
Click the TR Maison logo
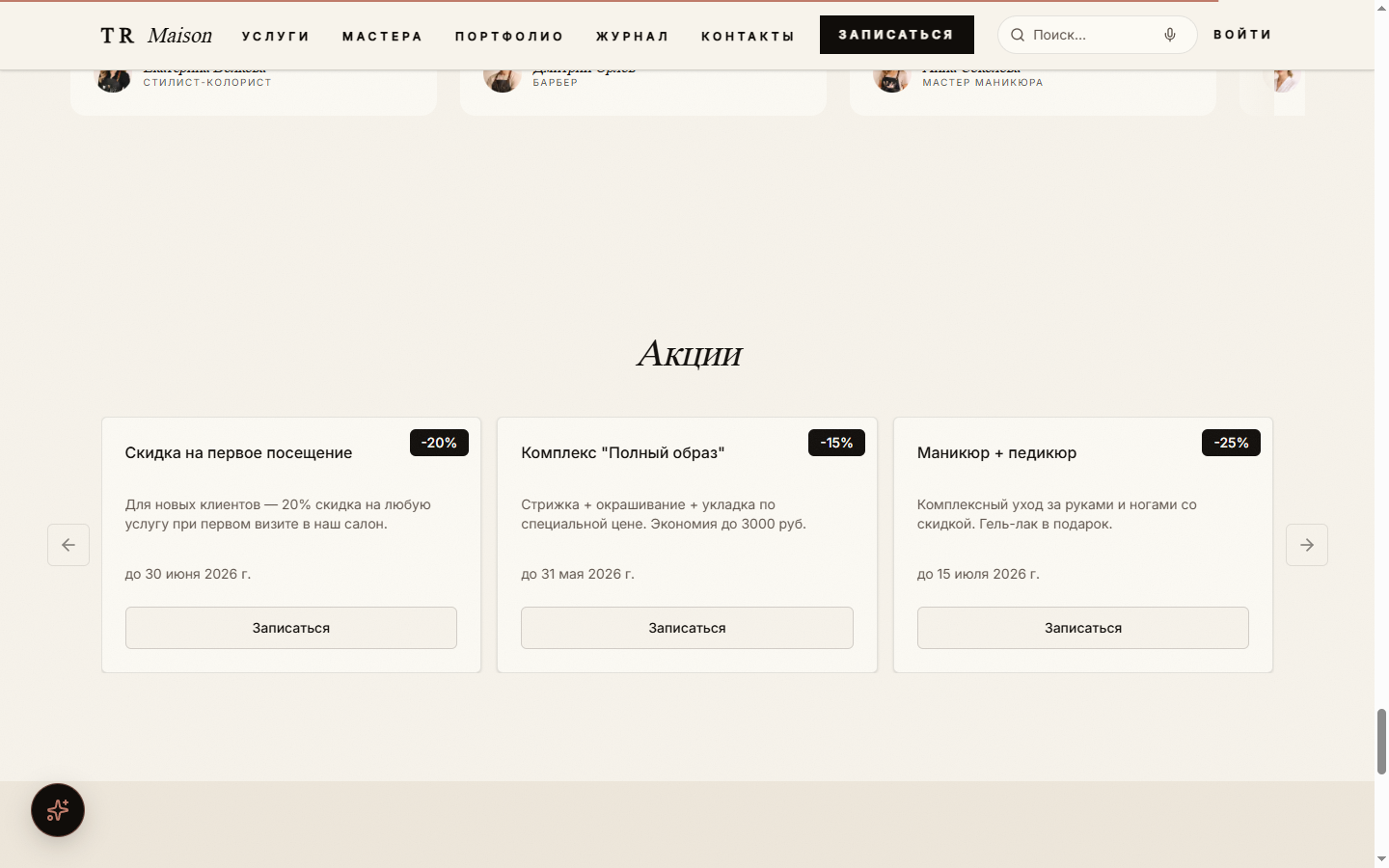156,36
